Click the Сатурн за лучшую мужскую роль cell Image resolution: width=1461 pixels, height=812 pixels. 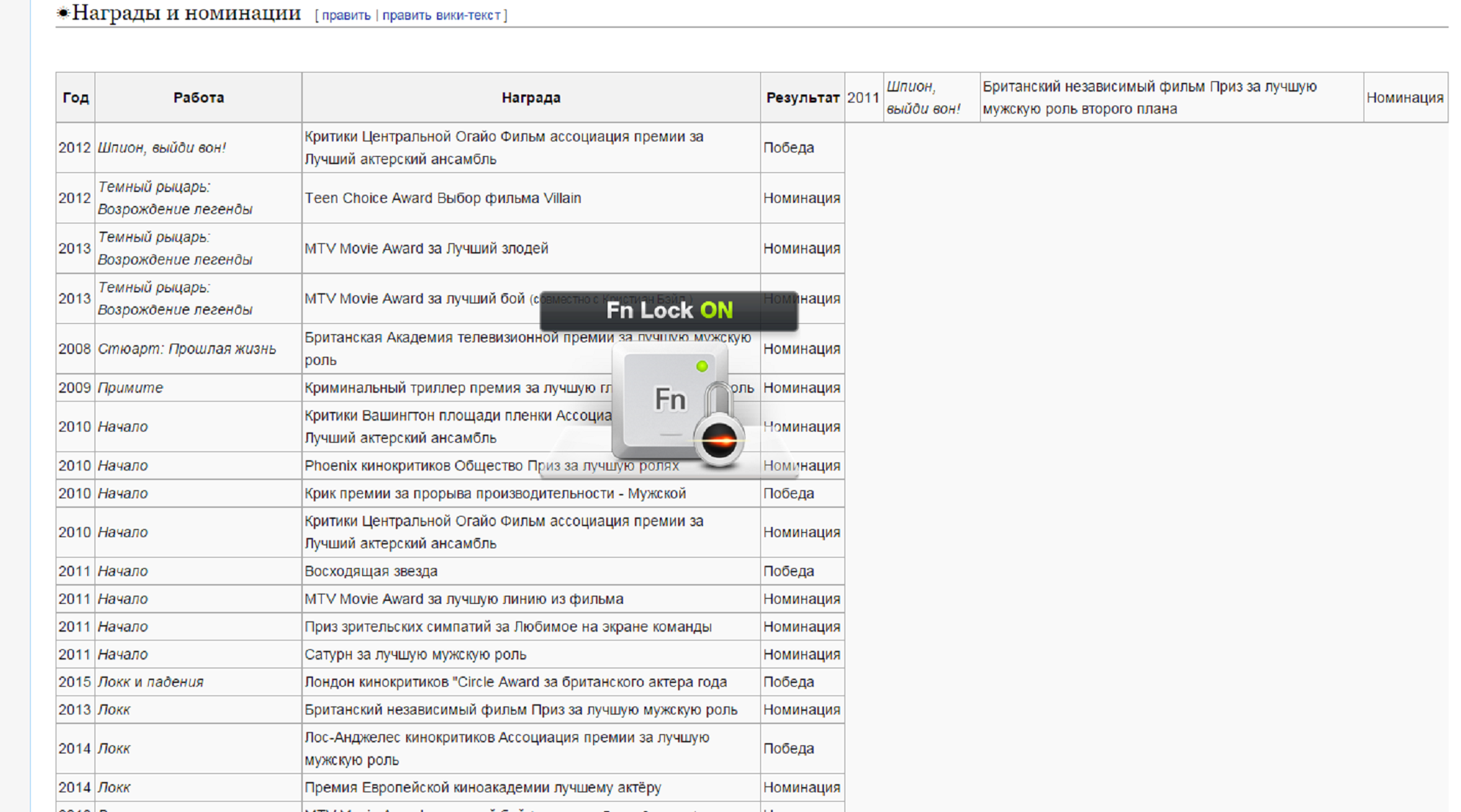coord(415,654)
